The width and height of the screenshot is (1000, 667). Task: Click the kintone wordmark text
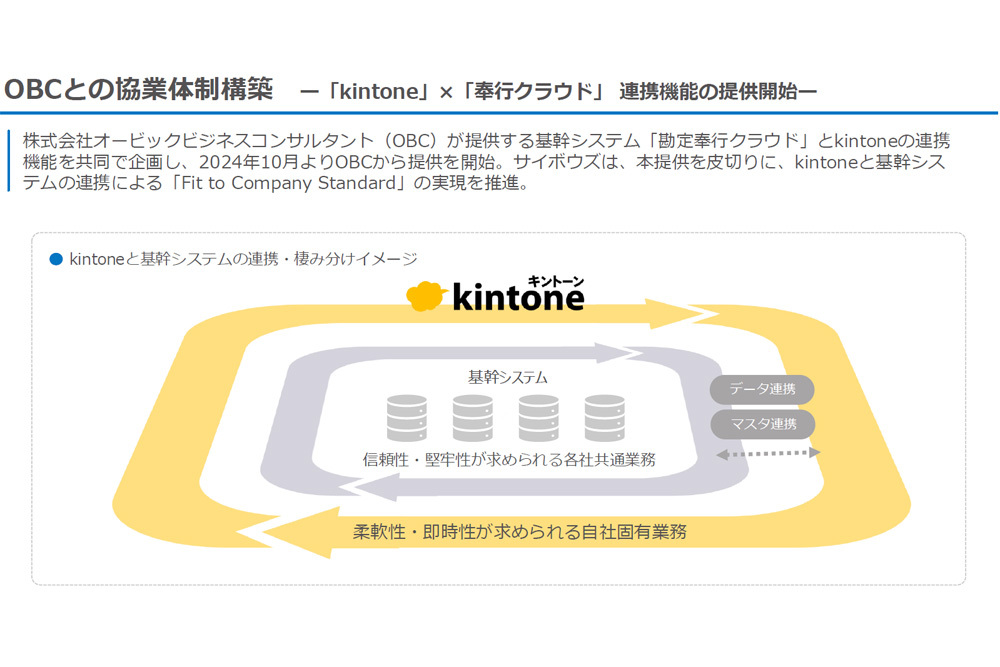pyautogui.click(x=518, y=298)
